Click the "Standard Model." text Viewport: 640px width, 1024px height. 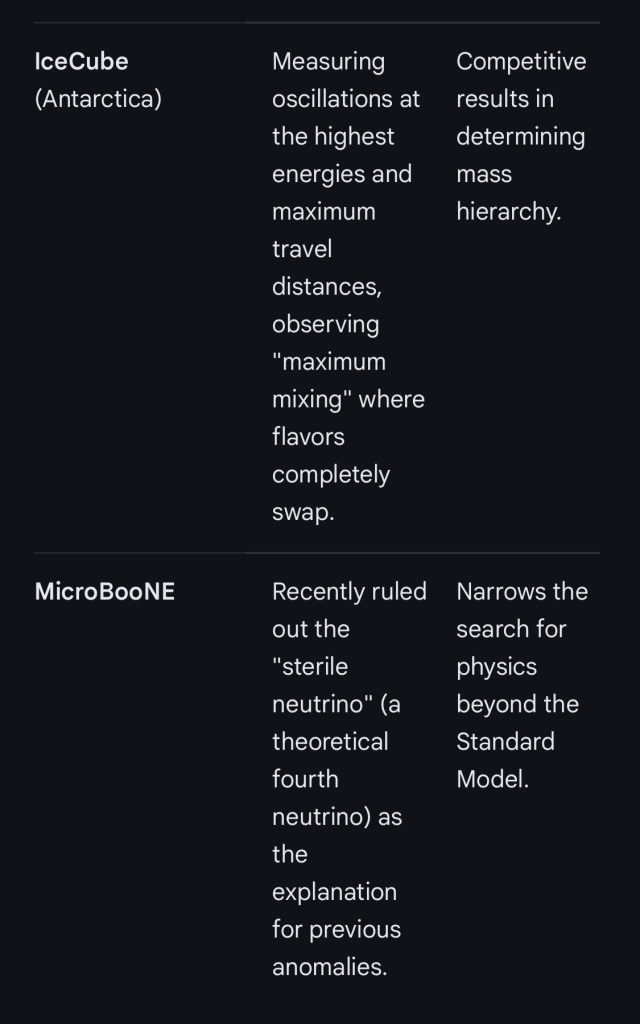click(x=505, y=760)
